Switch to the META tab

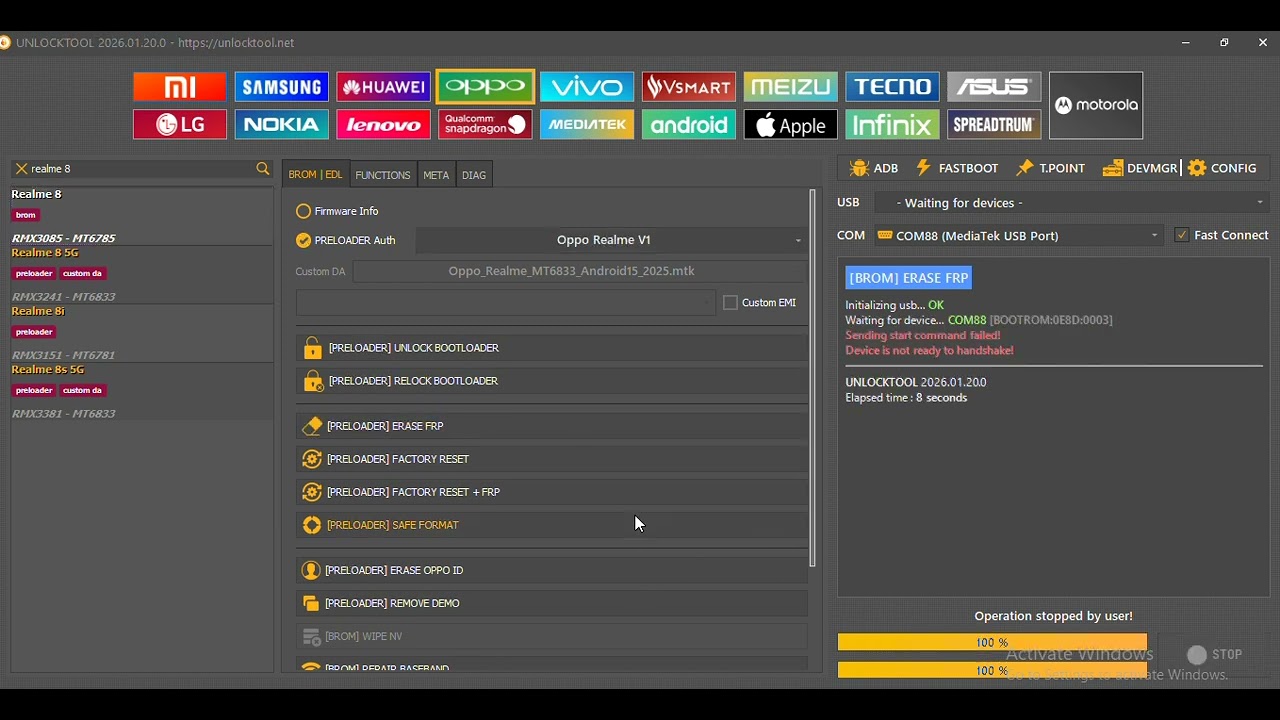click(x=436, y=175)
